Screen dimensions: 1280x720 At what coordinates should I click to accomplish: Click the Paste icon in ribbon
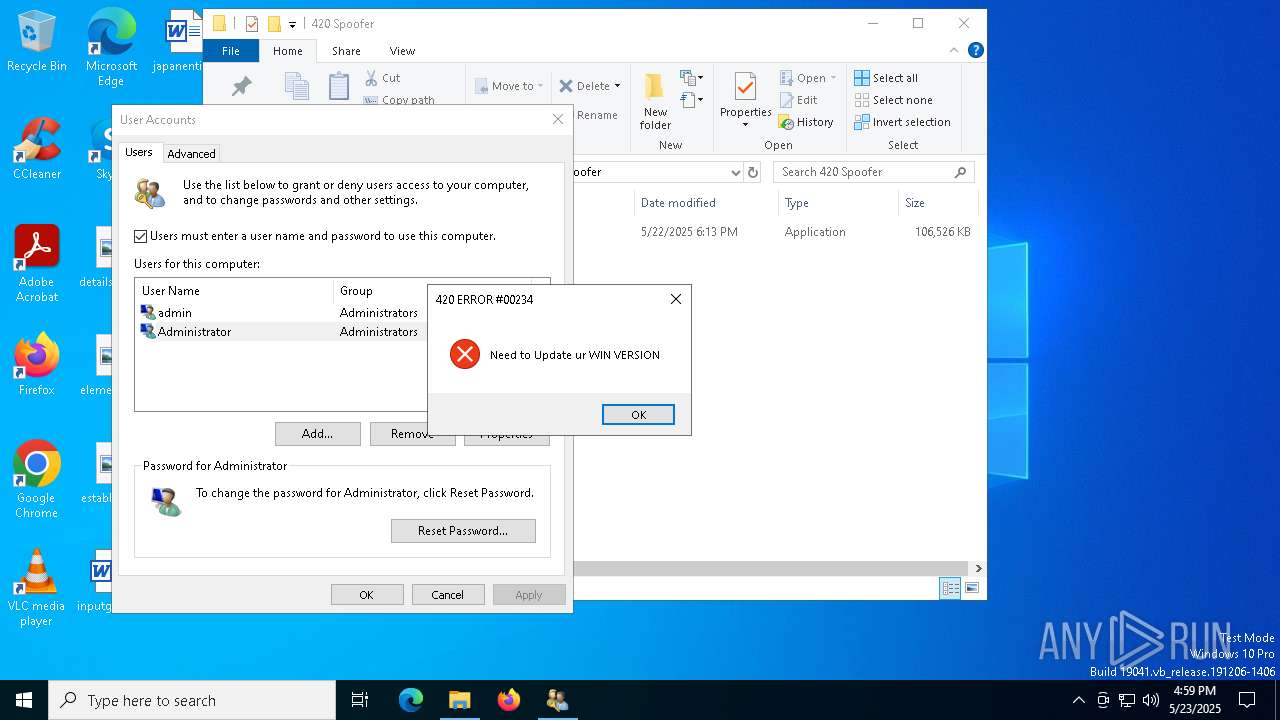pyautogui.click(x=339, y=86)
